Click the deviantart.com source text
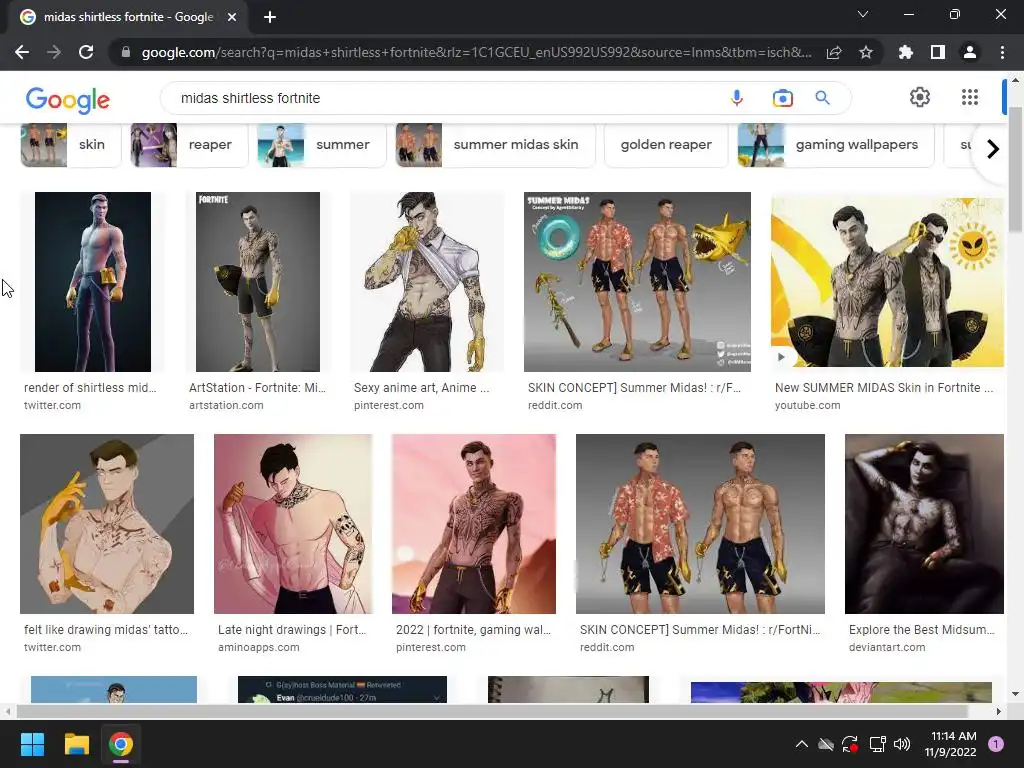 887,647
